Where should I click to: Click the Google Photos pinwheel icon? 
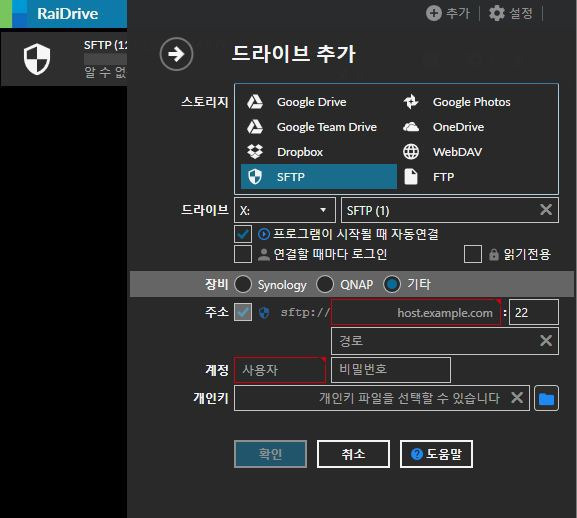tap(411, 102)
